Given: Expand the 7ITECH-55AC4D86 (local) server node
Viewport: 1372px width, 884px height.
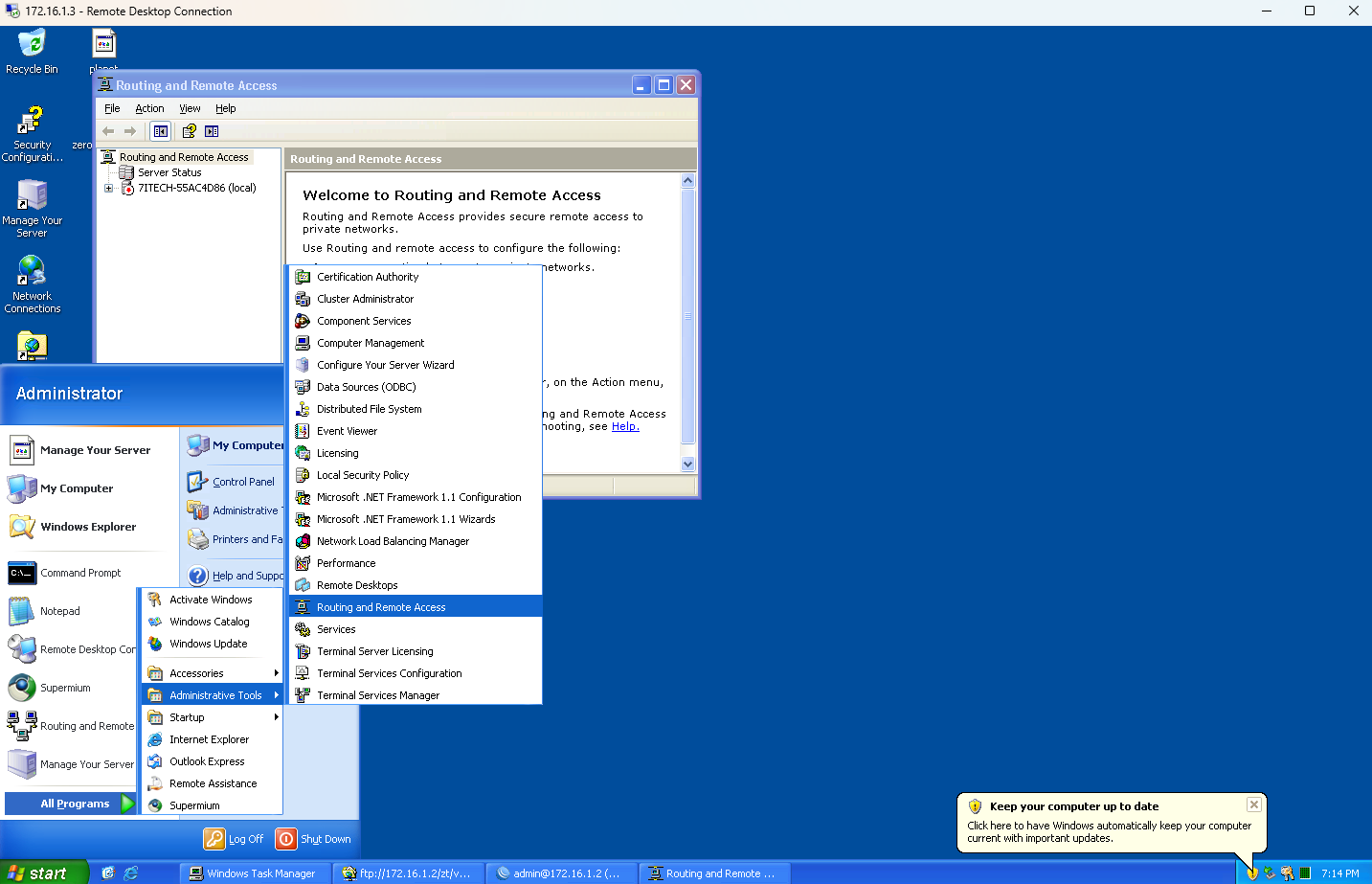Looking at the screenshot, I should 108,189.
